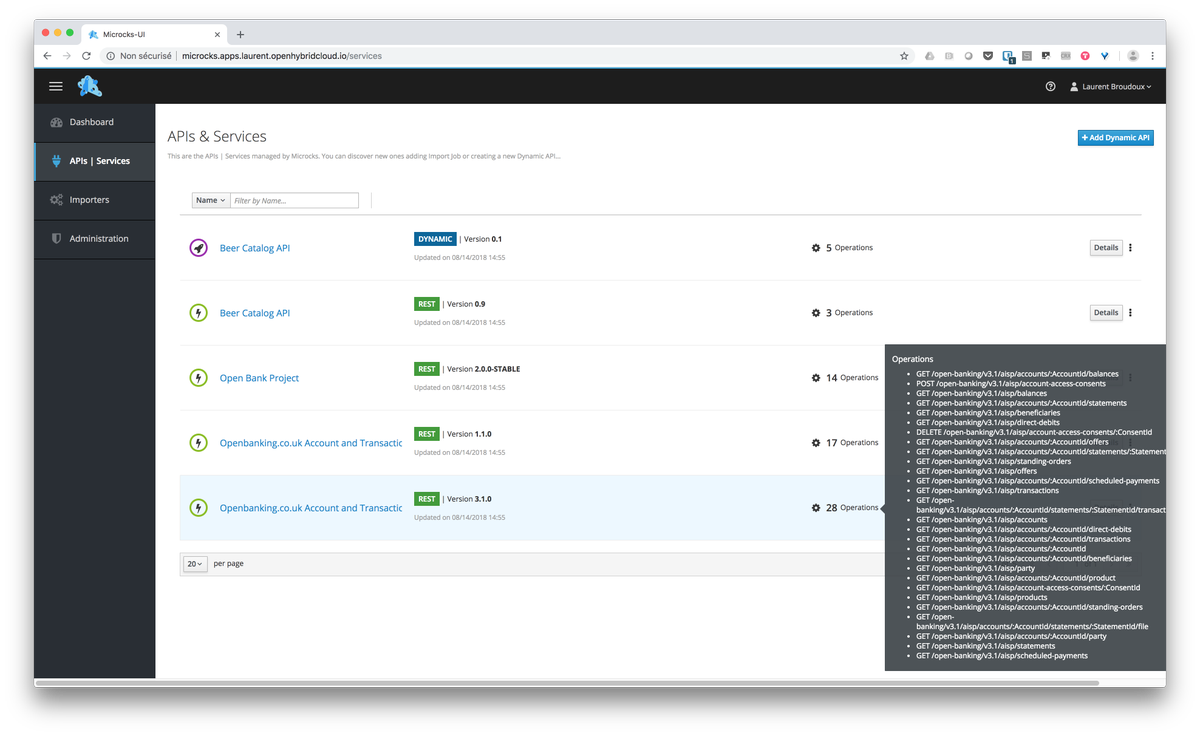
Task: Click the address bar URL
Action: coord(281,56)
